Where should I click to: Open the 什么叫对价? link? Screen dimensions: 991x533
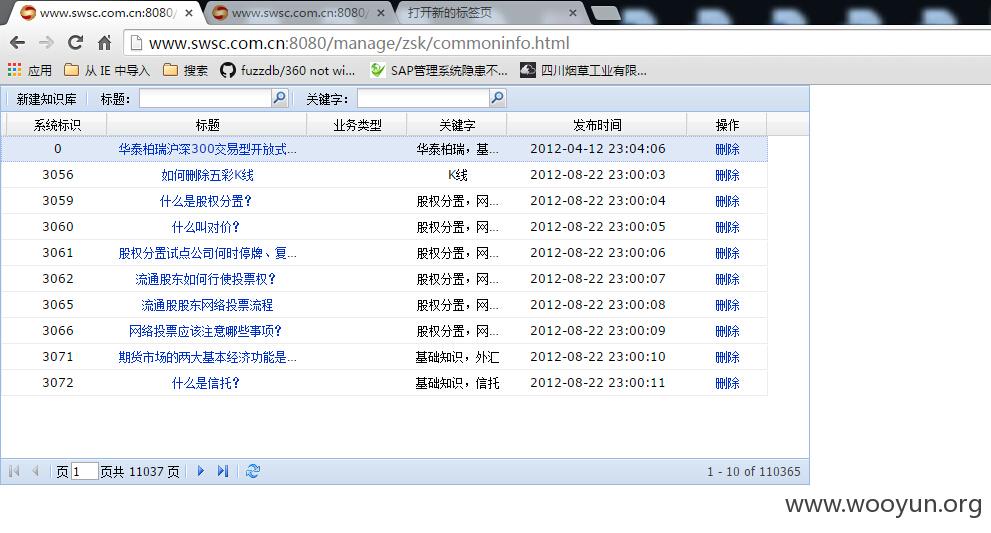point(205,227)
